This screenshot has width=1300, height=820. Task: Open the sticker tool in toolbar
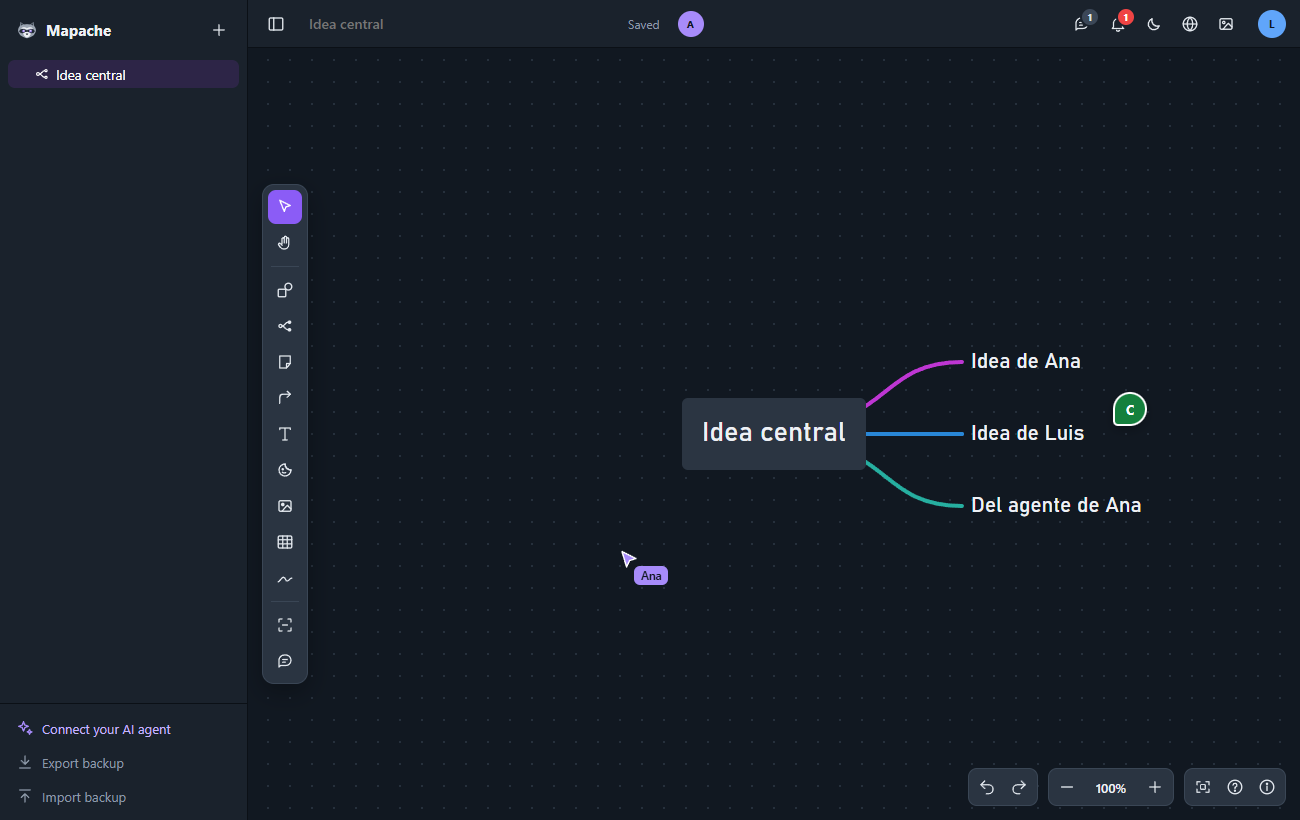285,470
